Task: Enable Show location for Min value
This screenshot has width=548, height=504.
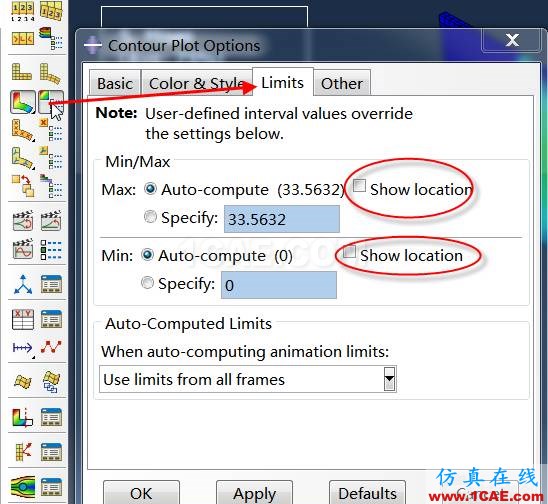Action: pos(349,252)
